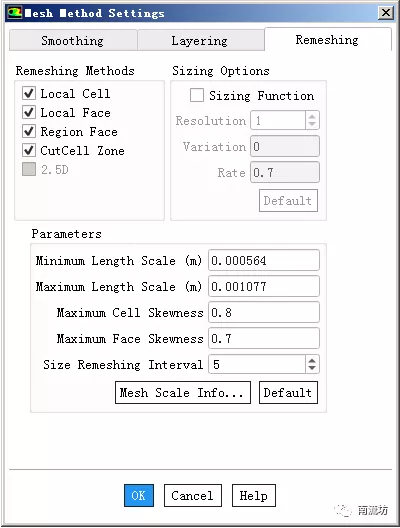
Task: Uncheck the Local Cell remeshing method
Action: [29, 93]
